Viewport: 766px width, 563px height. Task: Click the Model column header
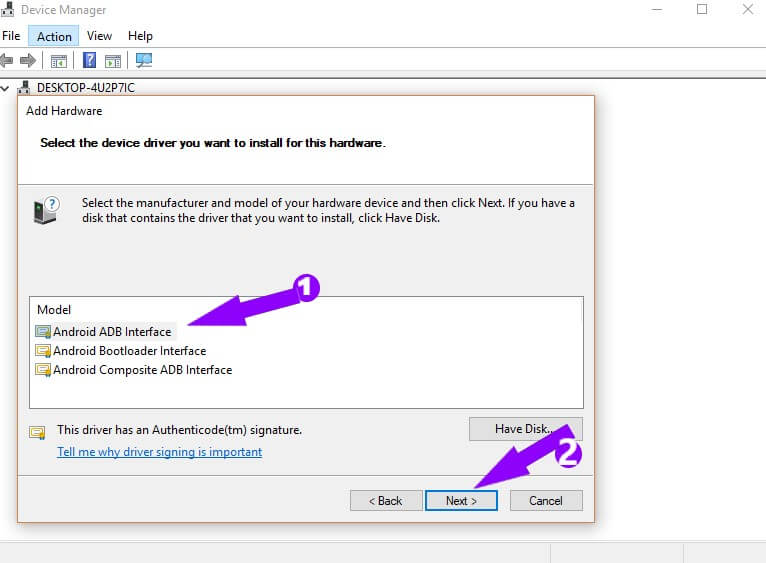coord(54,310)
